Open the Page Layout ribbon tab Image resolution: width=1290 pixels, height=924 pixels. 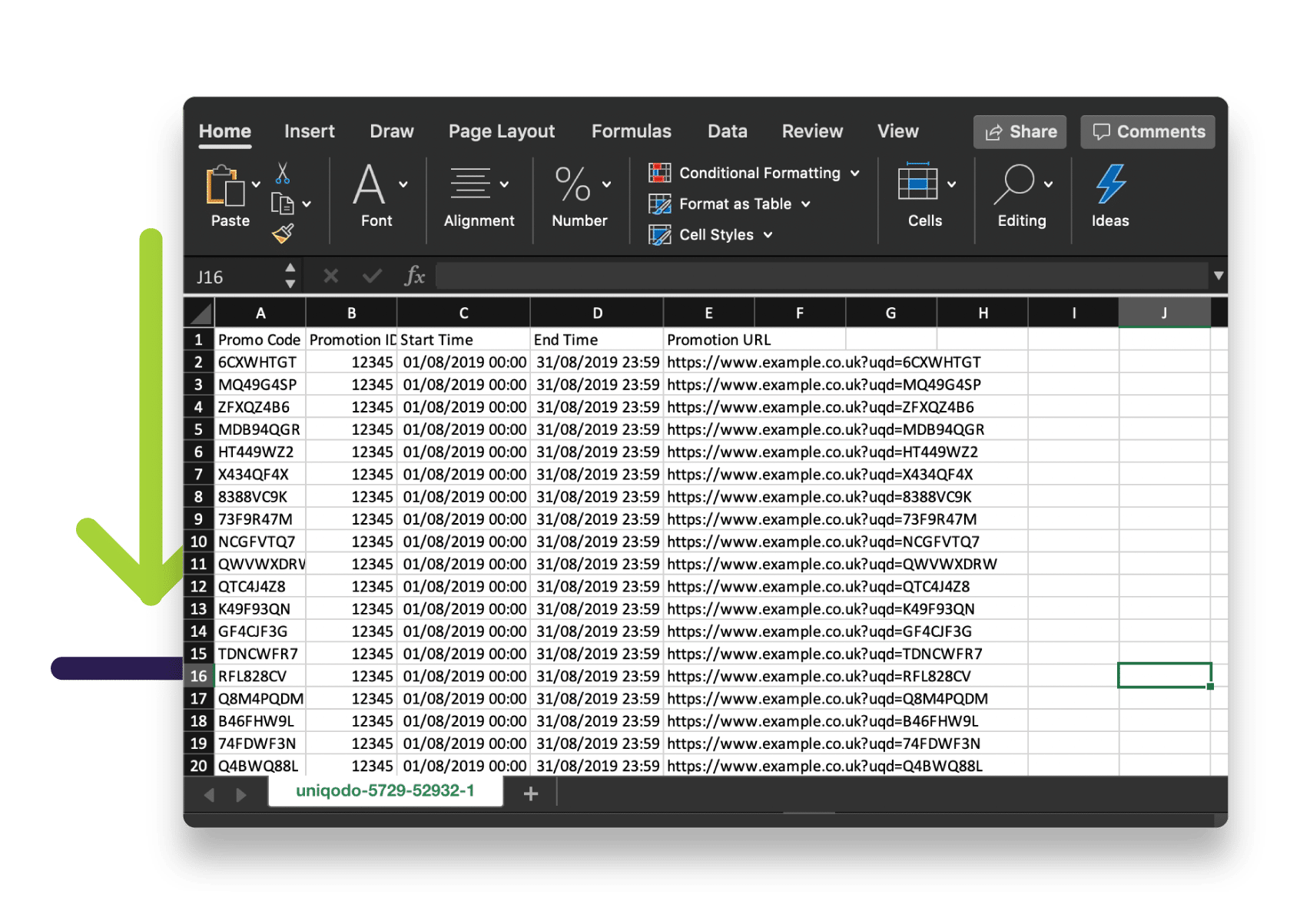click(502, 131)
